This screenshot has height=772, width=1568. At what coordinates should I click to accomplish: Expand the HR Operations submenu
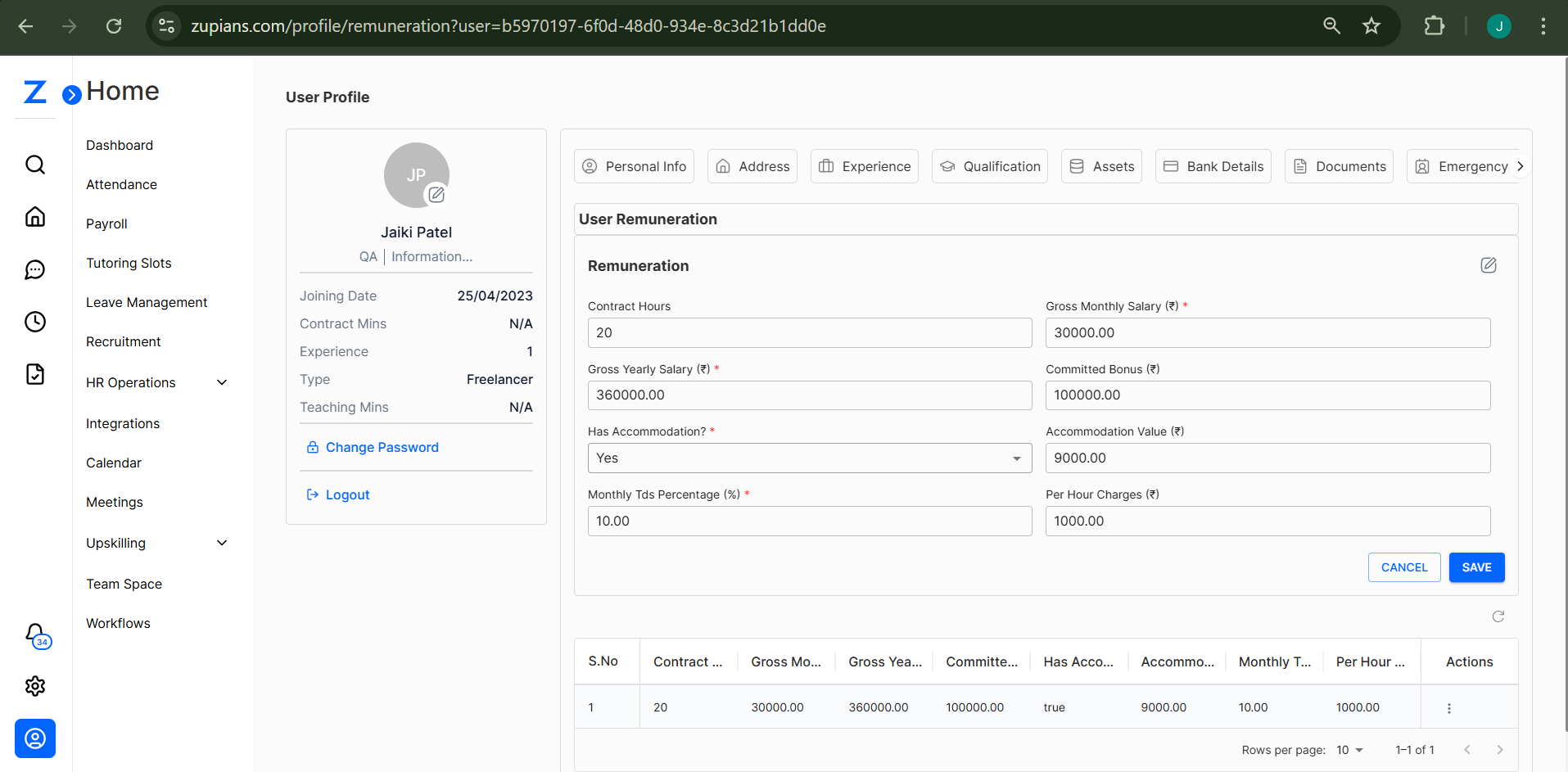click(x=221, y=382)
